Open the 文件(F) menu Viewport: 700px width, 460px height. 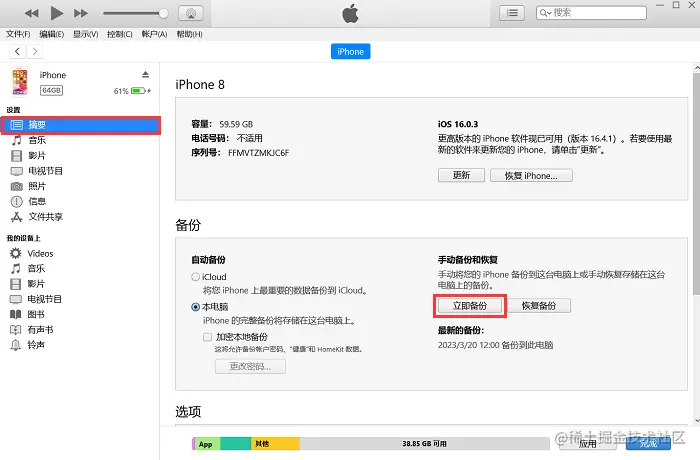tap(18, 34)
